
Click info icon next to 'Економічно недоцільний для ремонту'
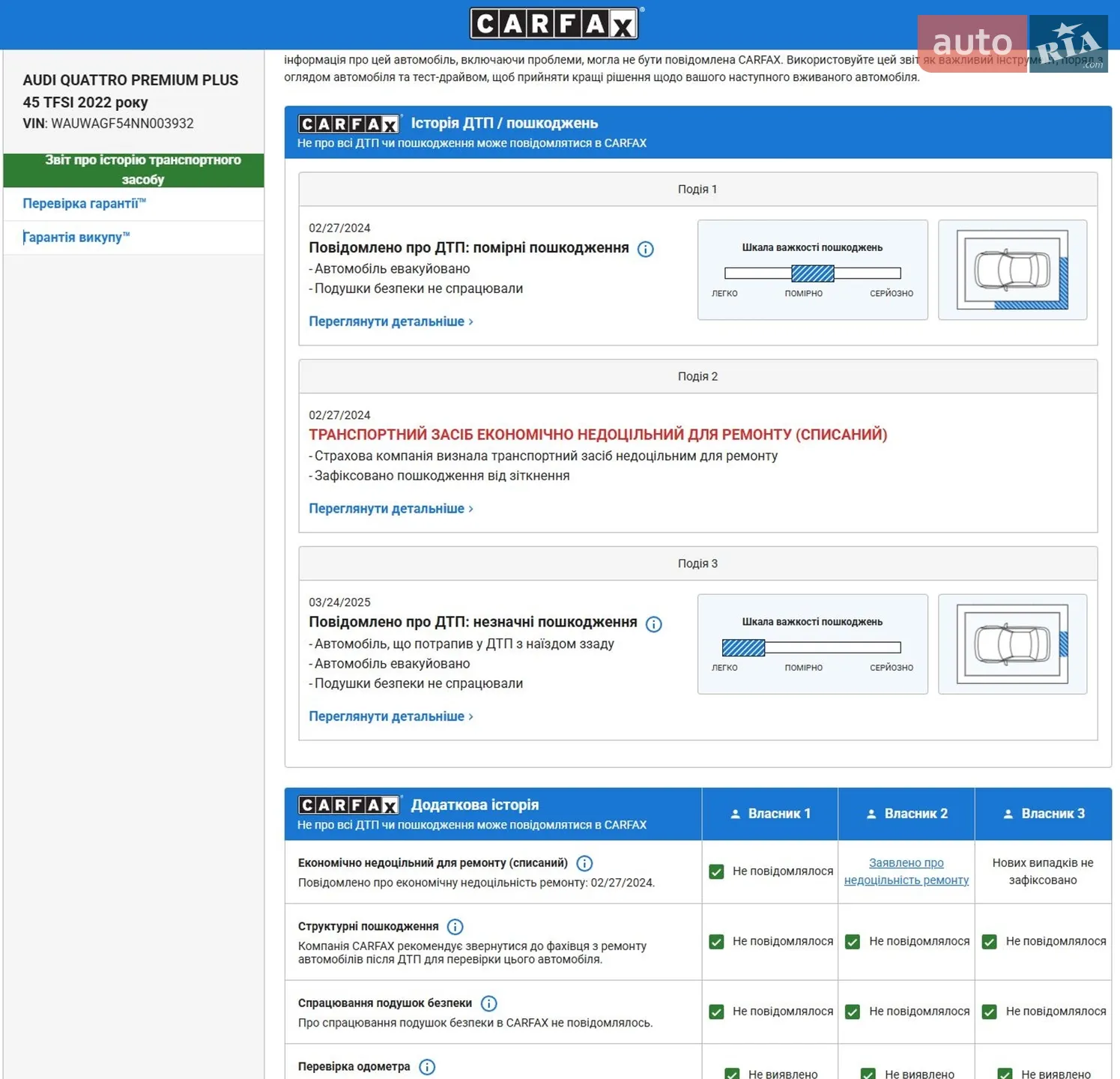(584, 863)
